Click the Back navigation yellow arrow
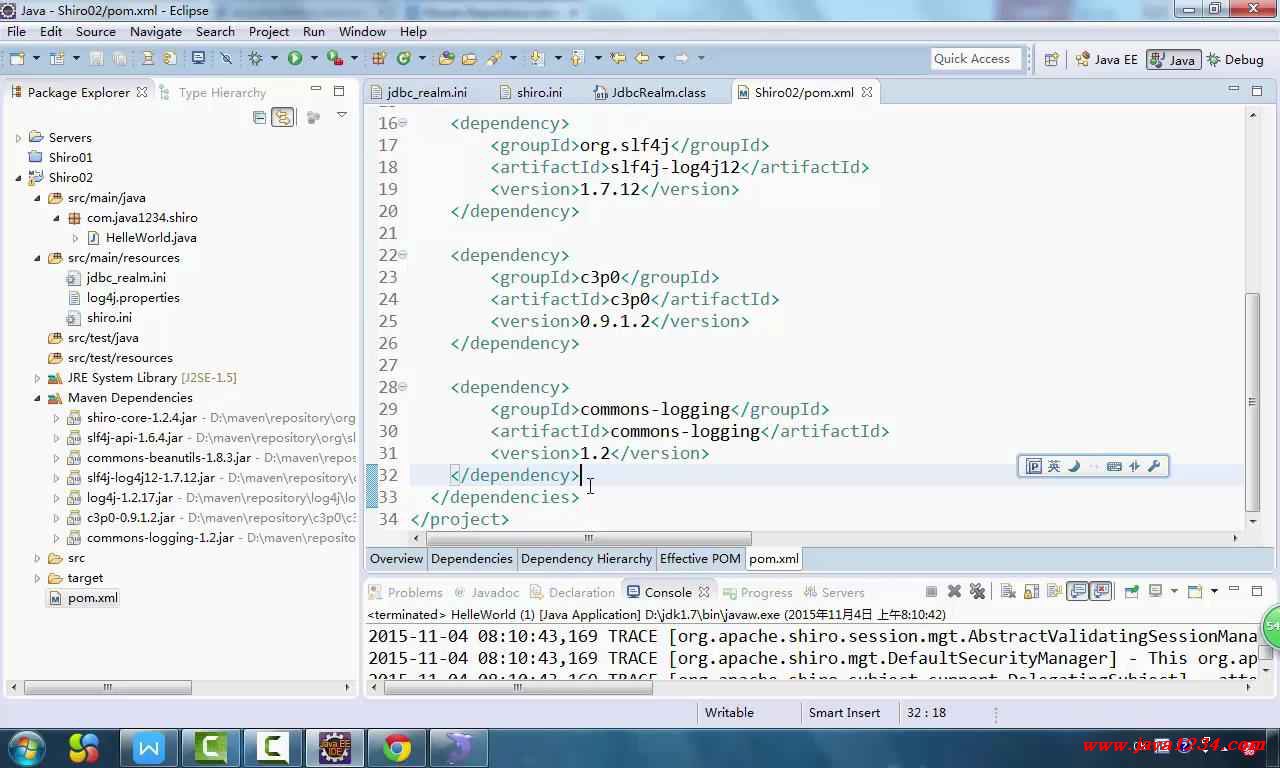 pos(641,59)
